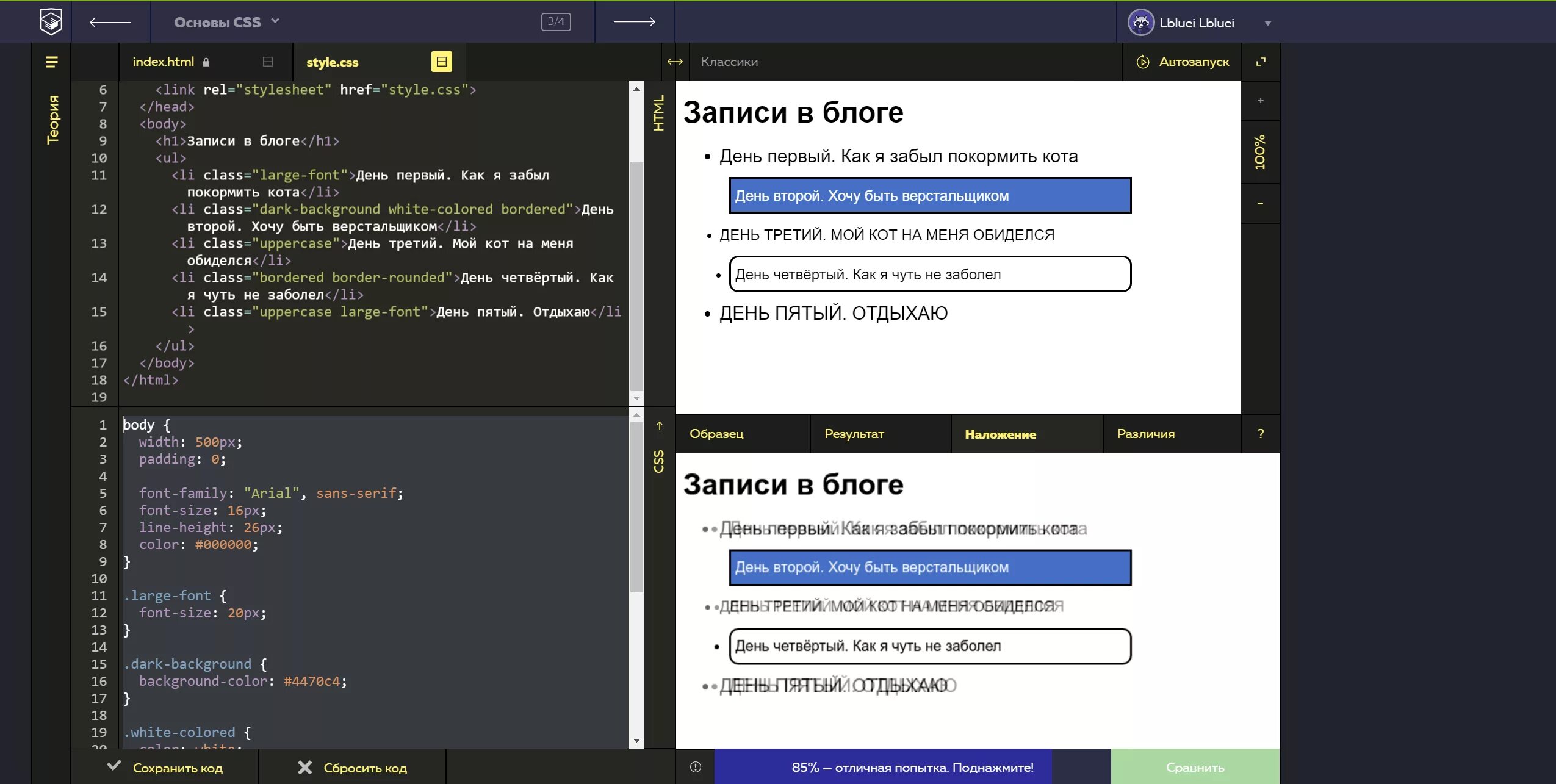This screenshot has width=1556, height=784.
Task: Open the index.html editor tab
Action: click(164, 62)
